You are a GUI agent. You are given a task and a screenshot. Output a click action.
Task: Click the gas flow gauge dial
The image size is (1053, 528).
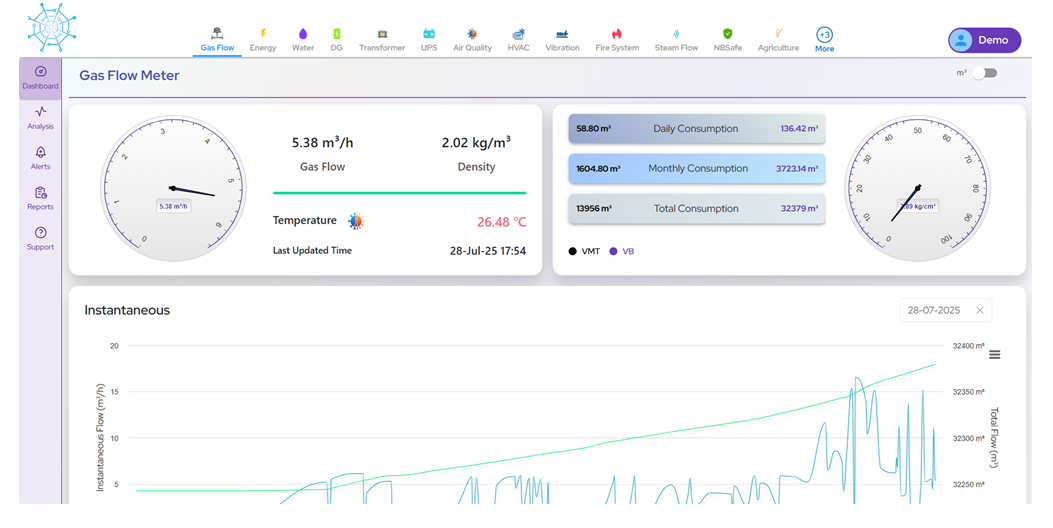coord(173,189)
